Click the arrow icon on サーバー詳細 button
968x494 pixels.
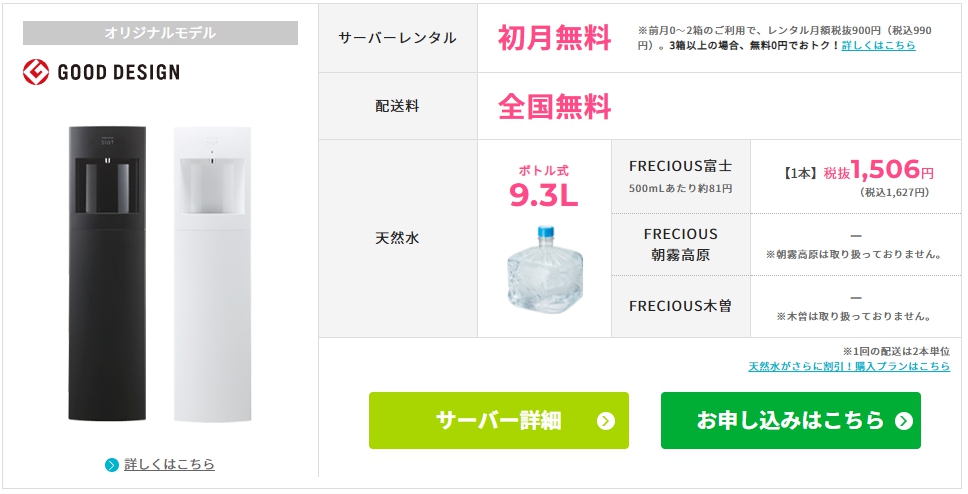tap(606, 421)
